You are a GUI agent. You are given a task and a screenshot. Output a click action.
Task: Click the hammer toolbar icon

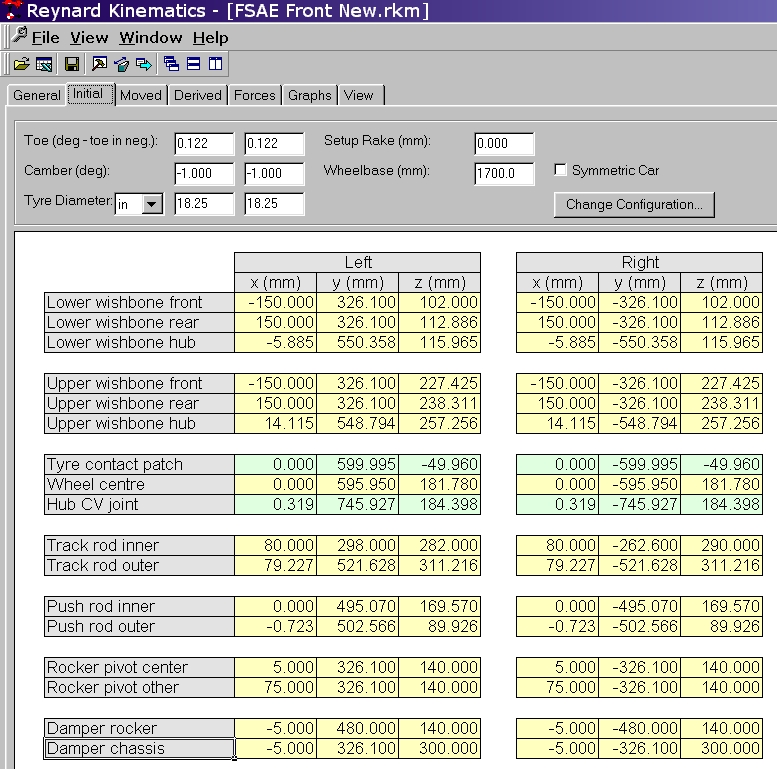pos(99,64)
